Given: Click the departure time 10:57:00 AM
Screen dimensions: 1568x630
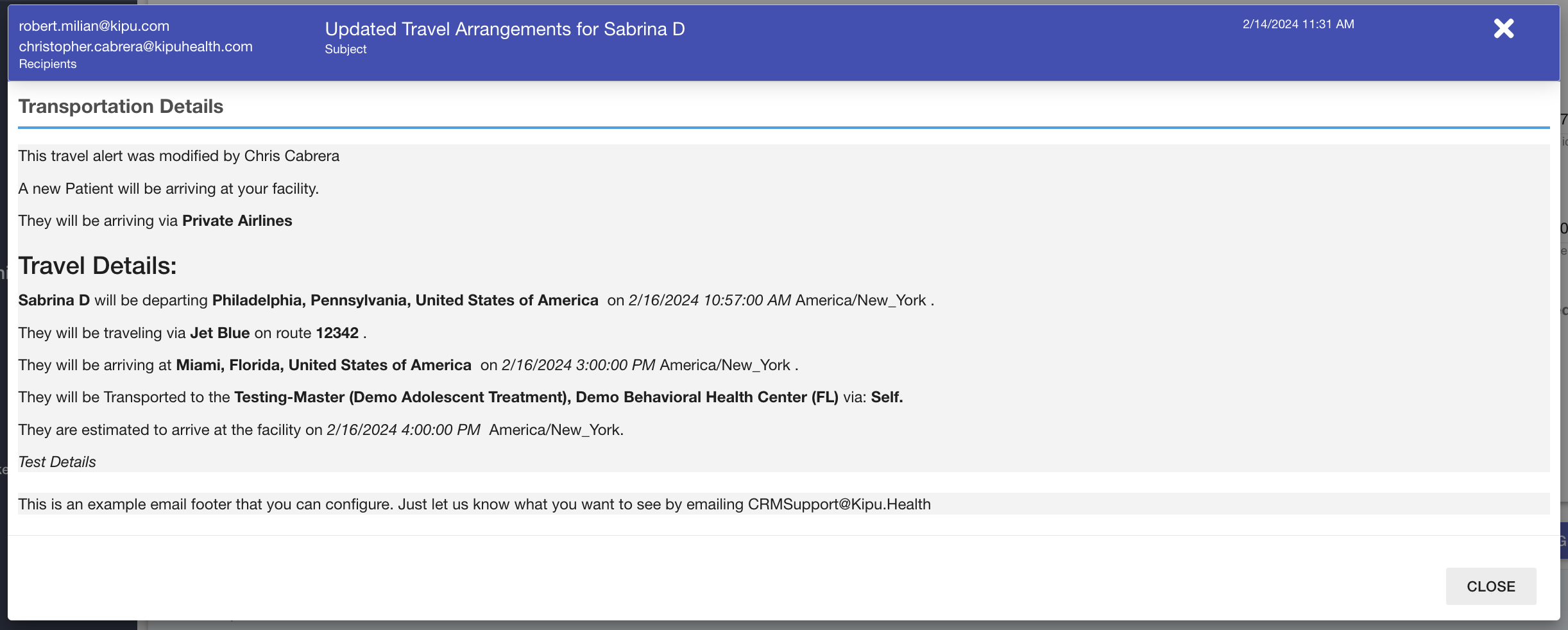Looking at the screenshot, I should click(x=747, y=300).
